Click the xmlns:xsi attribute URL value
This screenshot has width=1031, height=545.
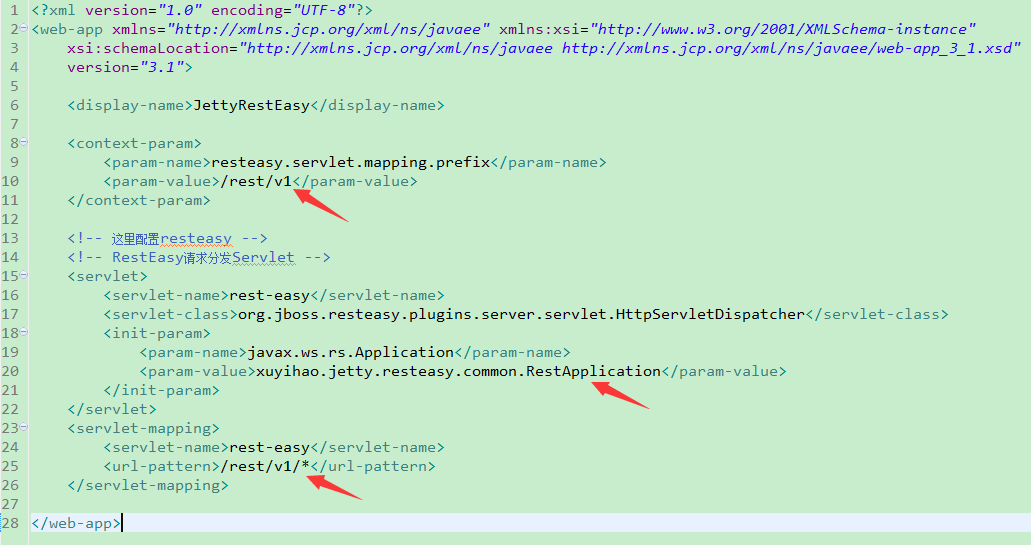[782, 29]
